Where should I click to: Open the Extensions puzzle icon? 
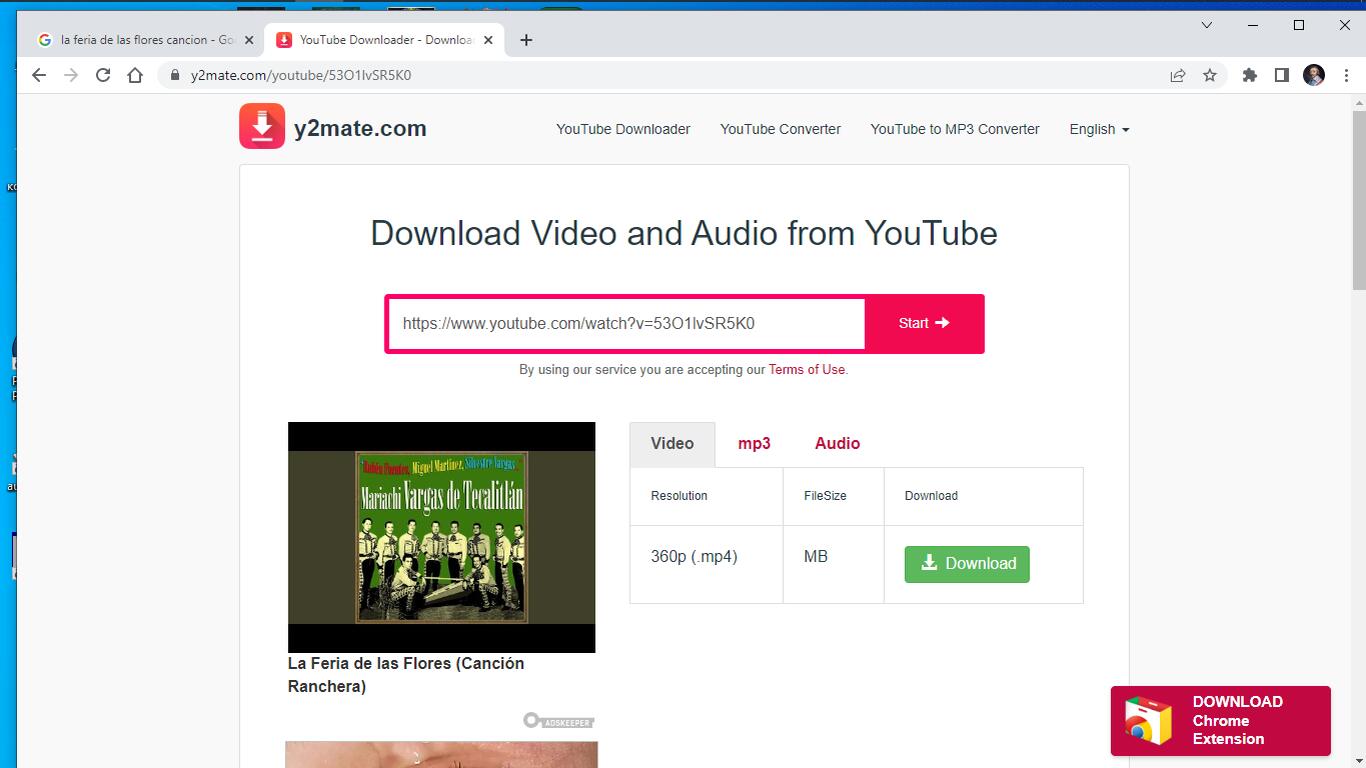(1249, 75)
